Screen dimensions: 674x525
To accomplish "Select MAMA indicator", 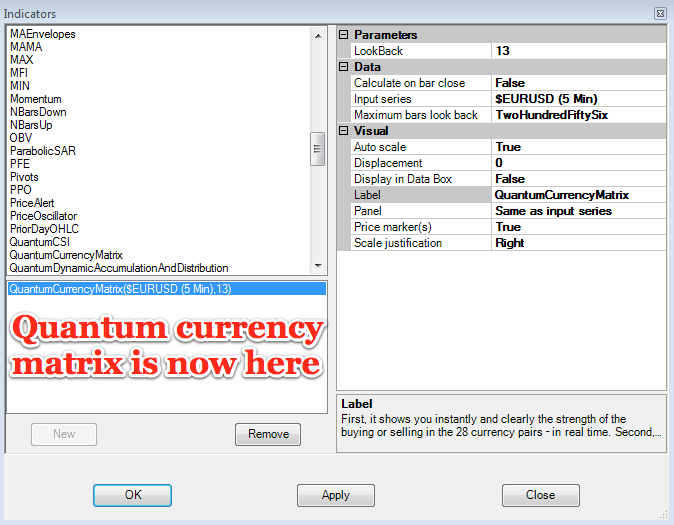I will [26, 47].
